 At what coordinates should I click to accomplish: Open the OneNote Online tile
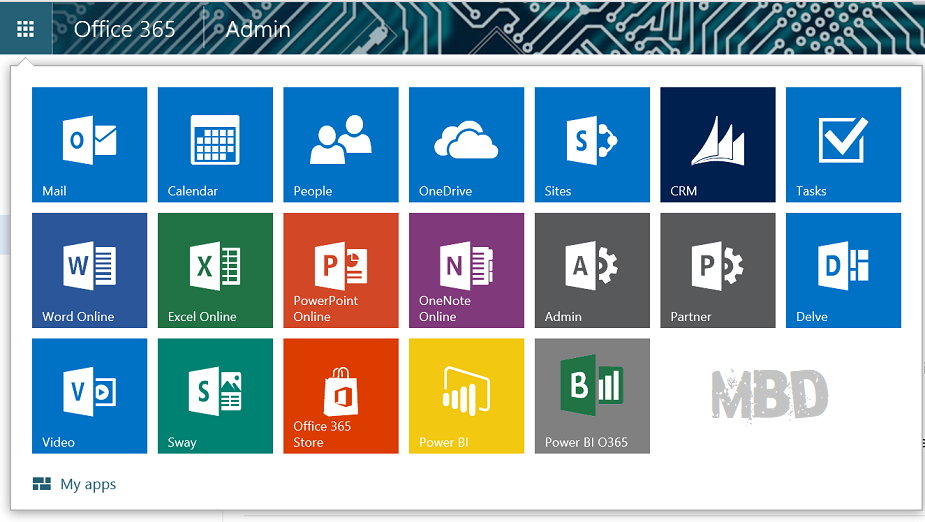point(466,270)
